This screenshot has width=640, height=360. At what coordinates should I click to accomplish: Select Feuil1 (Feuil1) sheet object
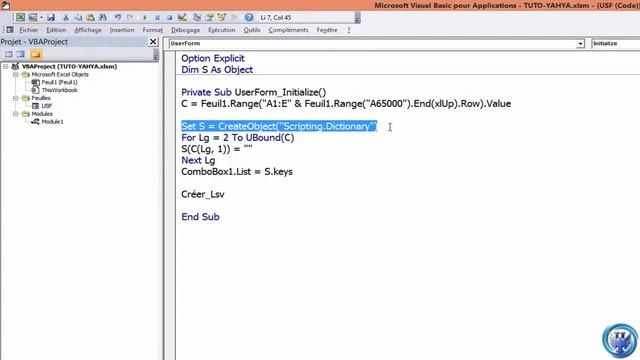click(59, 82)
